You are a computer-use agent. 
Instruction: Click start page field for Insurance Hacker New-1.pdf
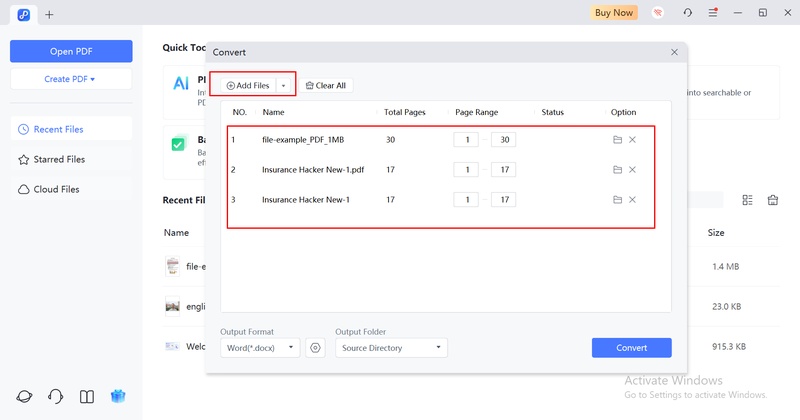pyautogui.click(x=466, y=169)
